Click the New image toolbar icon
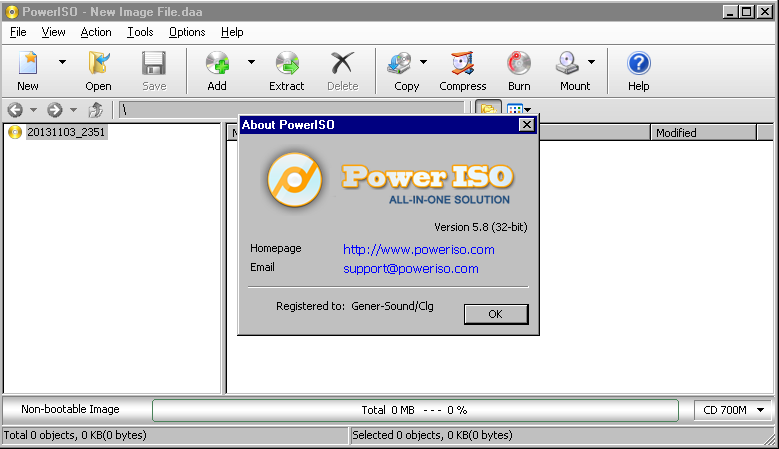 [28, 63]
